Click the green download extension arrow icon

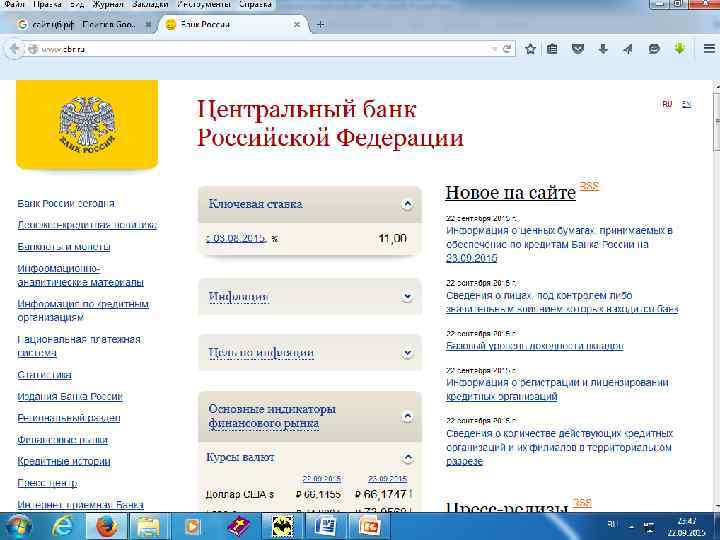680,48
